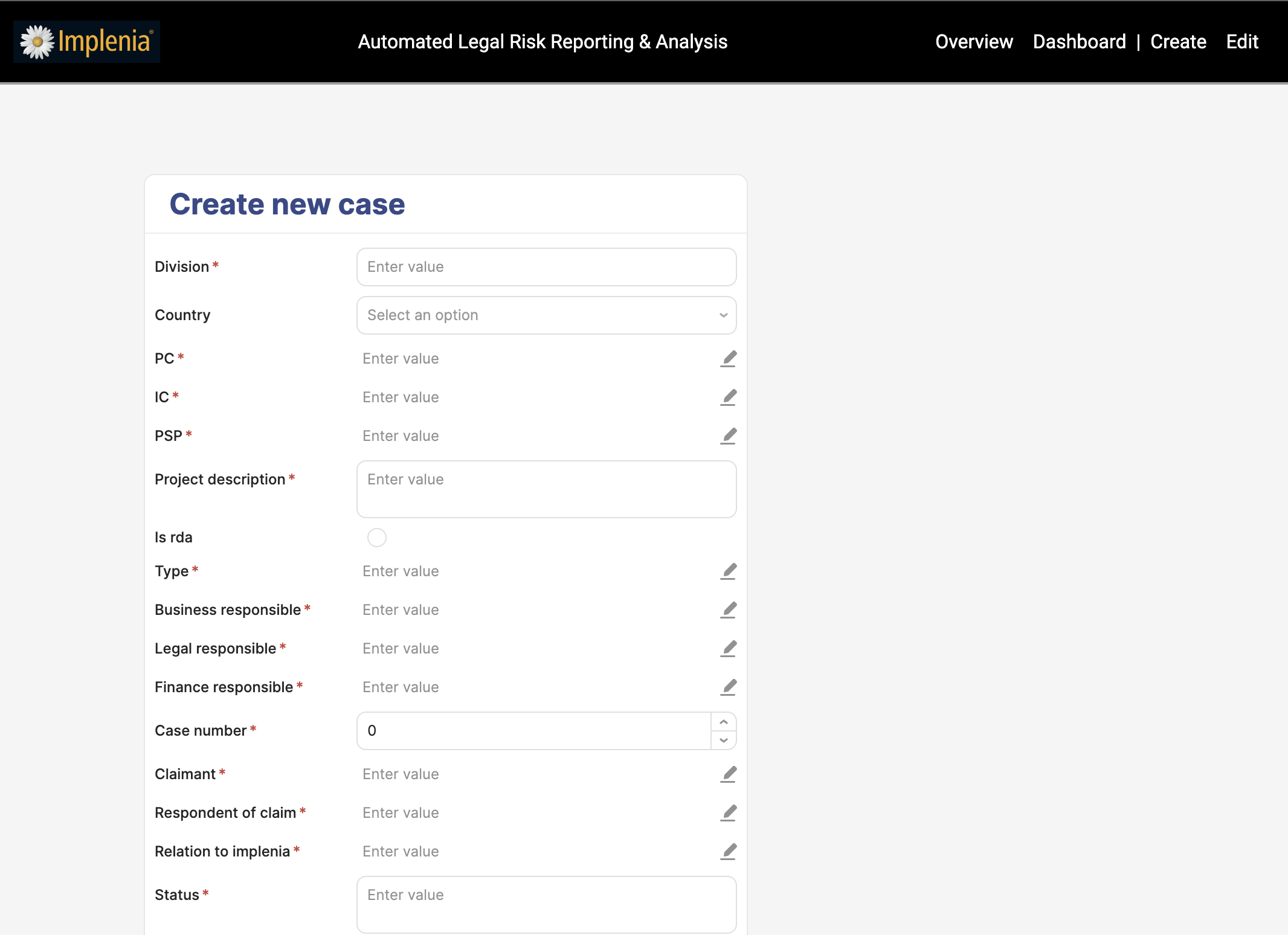The height and width of the screenshot is (935, 1288).
Task: Click the pencil edit icon for IC
Action: [x=728, y=397]
